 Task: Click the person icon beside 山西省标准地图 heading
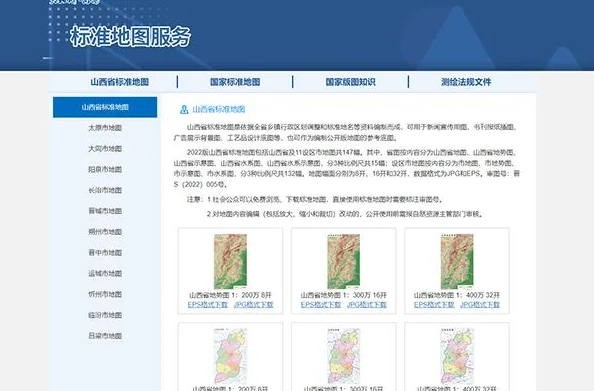[184, 110]
